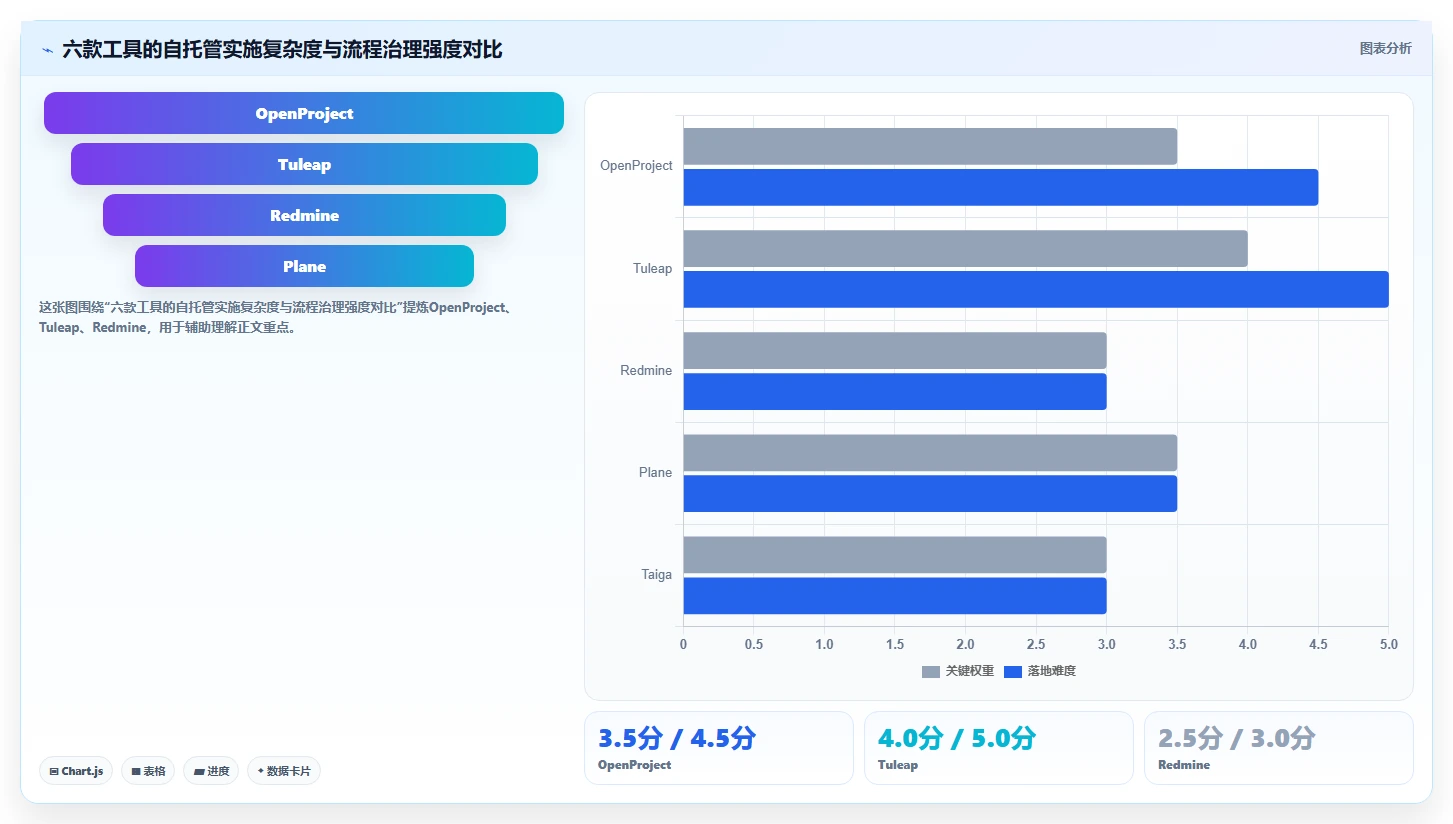Select the Tuleap funnel bar

304,164
